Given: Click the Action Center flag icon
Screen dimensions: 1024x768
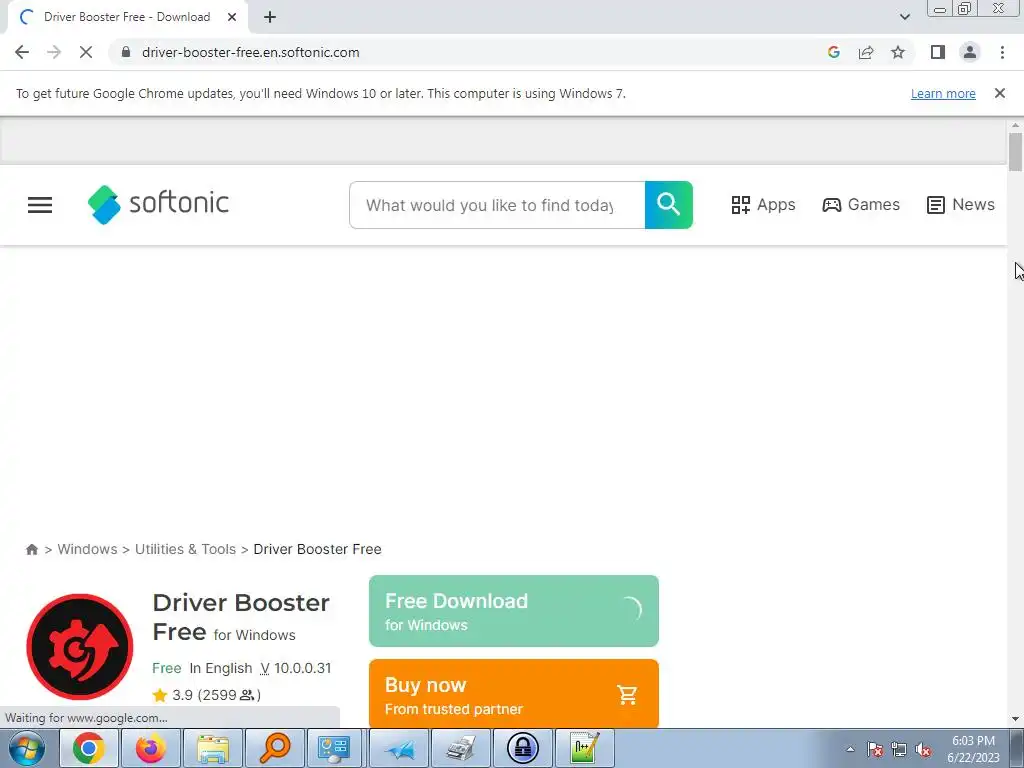Looking at the screenshot, I should [875, 749].
